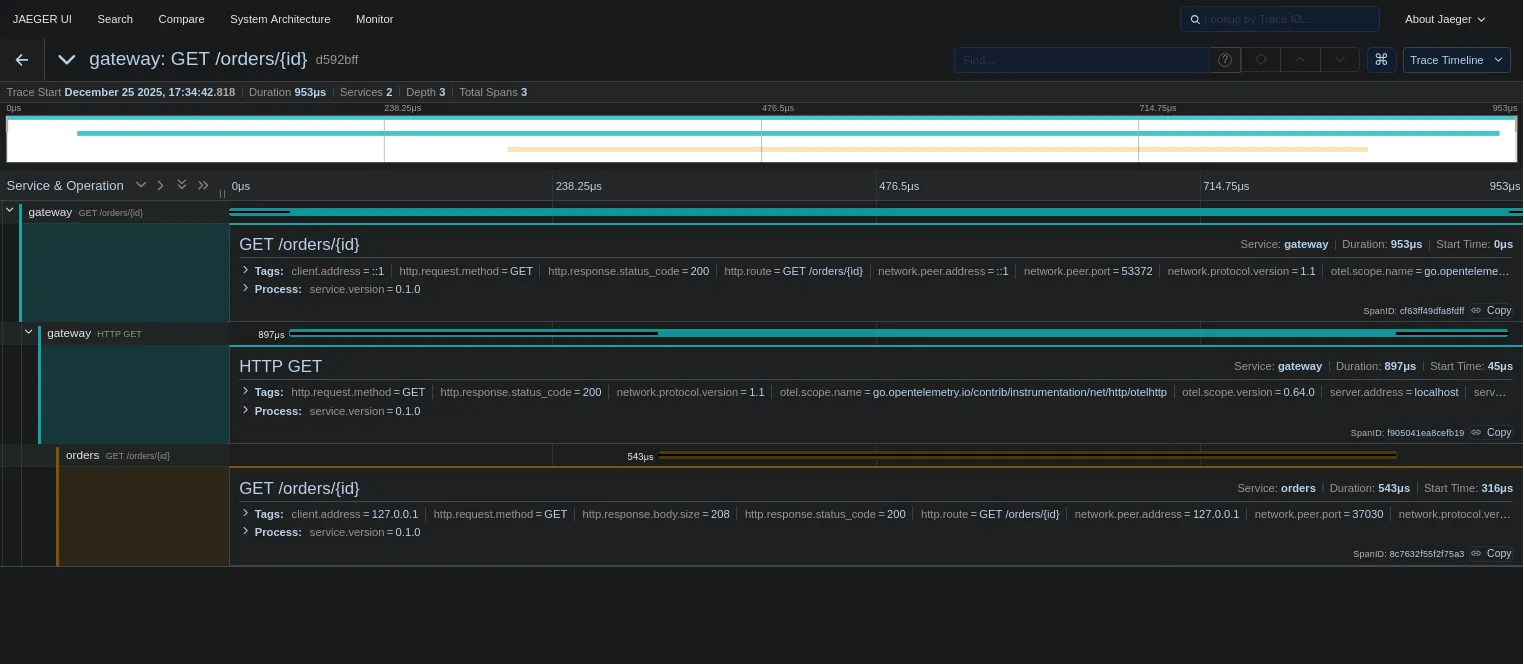Collapse the gateway HTTP GET span children
Viewport: 1524px width, 664px height.
[29, 332]
